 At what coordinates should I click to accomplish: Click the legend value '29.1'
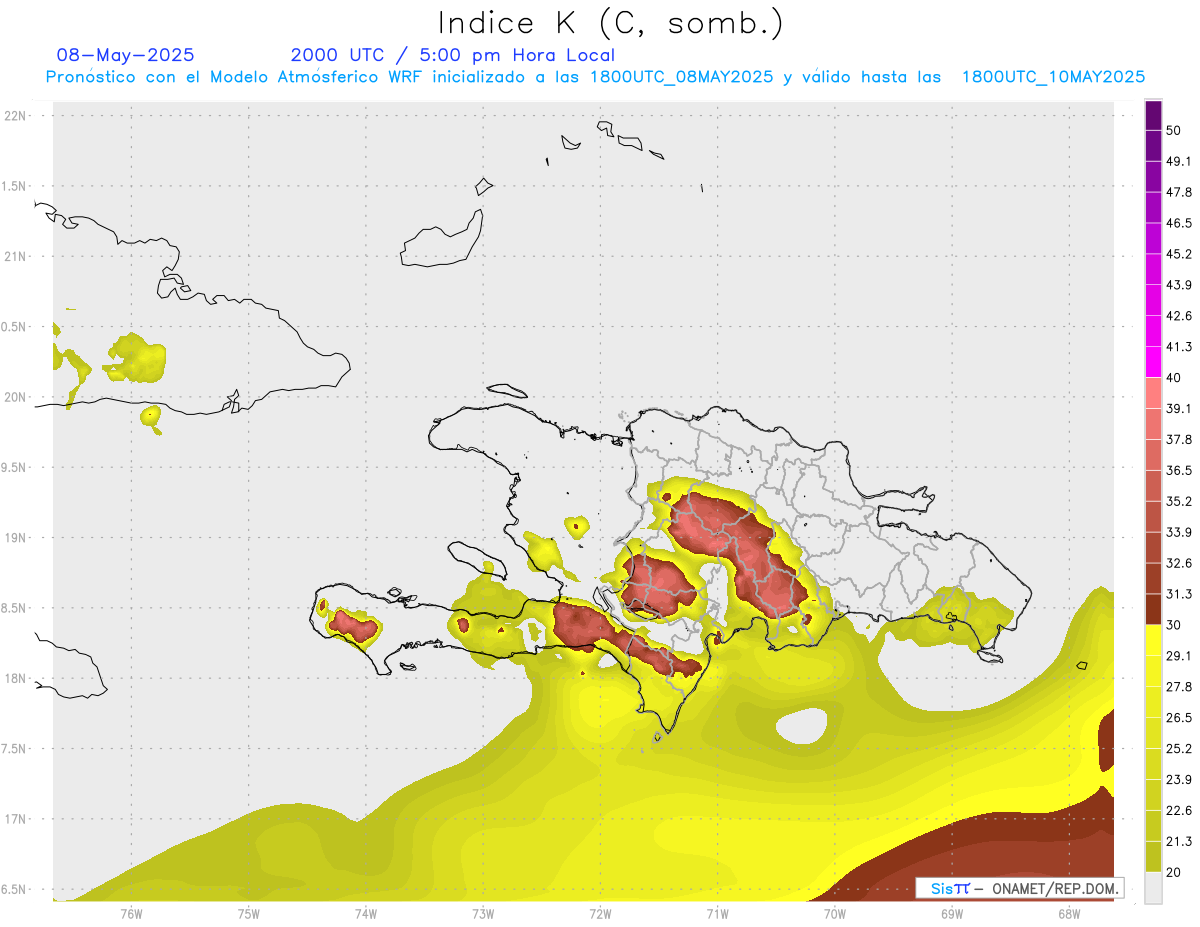(1178, 656)
